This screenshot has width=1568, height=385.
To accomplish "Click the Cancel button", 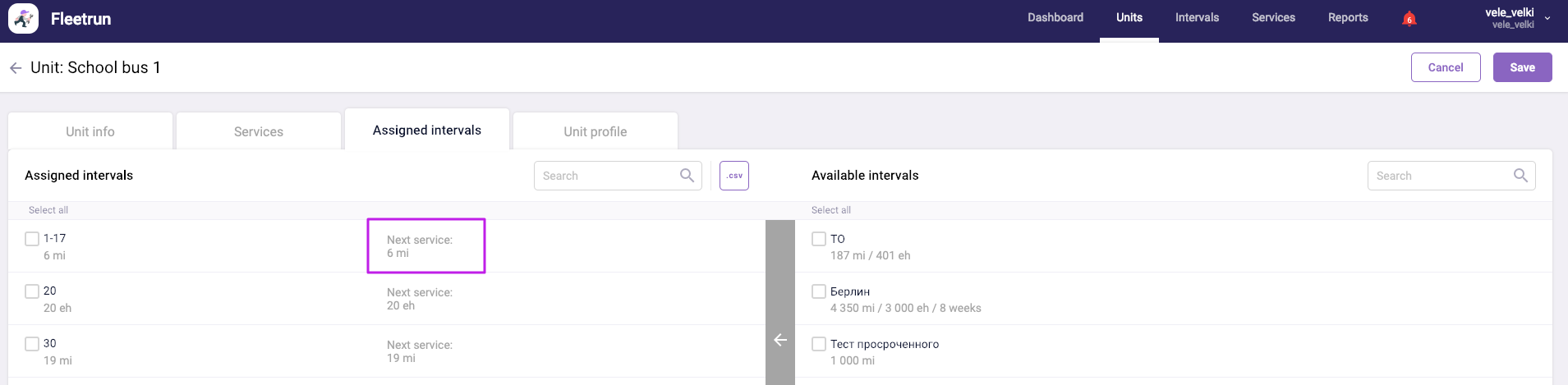I will pos(1445,67).
